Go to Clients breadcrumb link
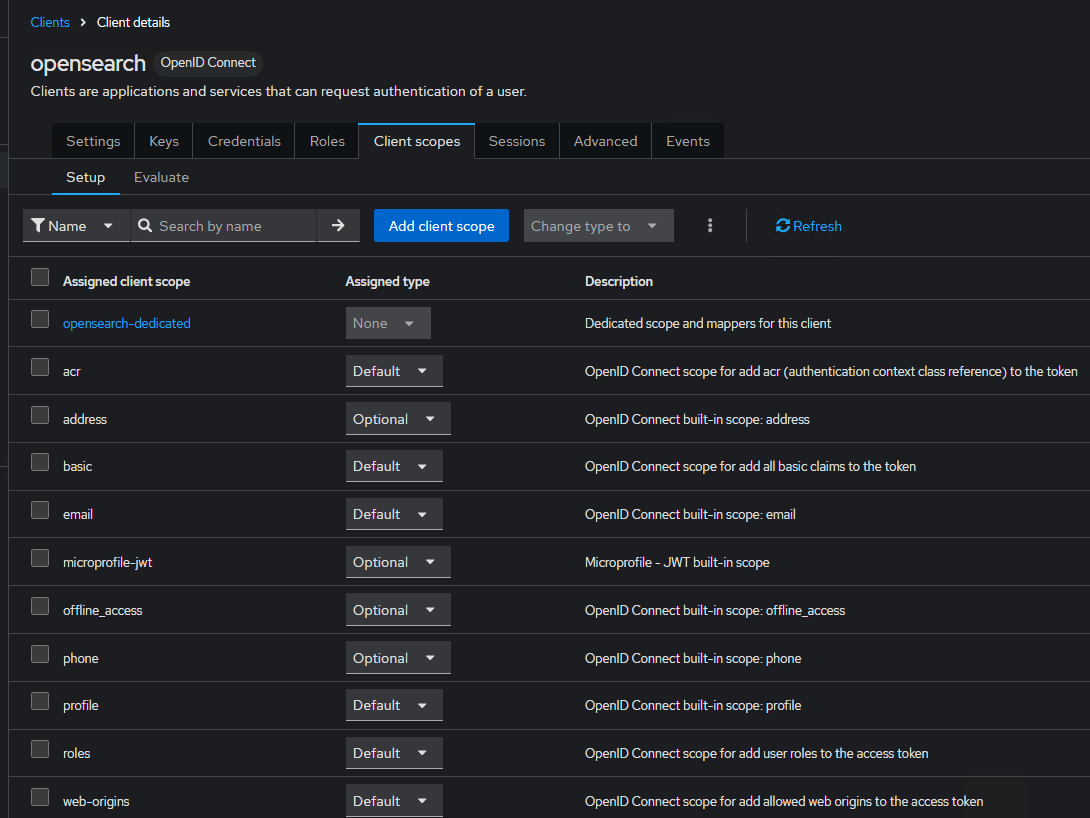Image resolution: width=1090 pixels, height=818 pixels. click(50, 22)
